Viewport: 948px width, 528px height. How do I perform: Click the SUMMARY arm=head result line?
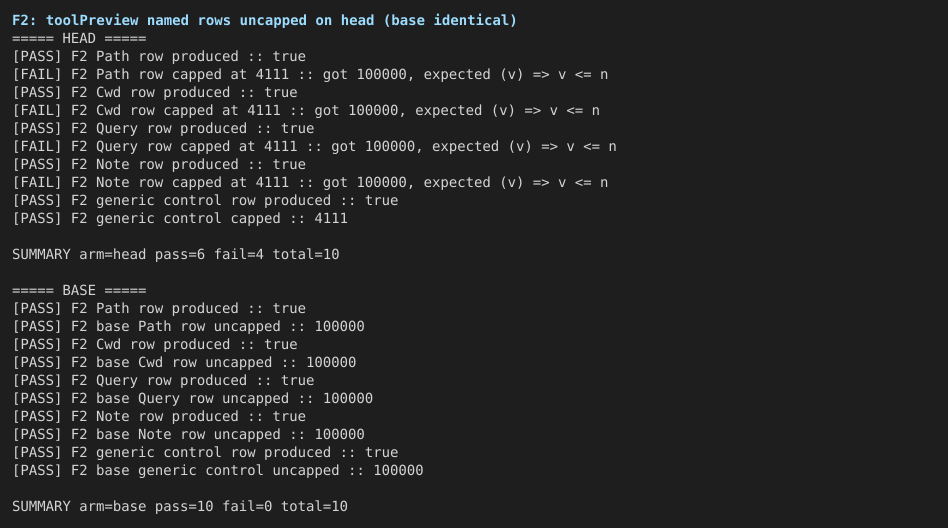(176, 255)
